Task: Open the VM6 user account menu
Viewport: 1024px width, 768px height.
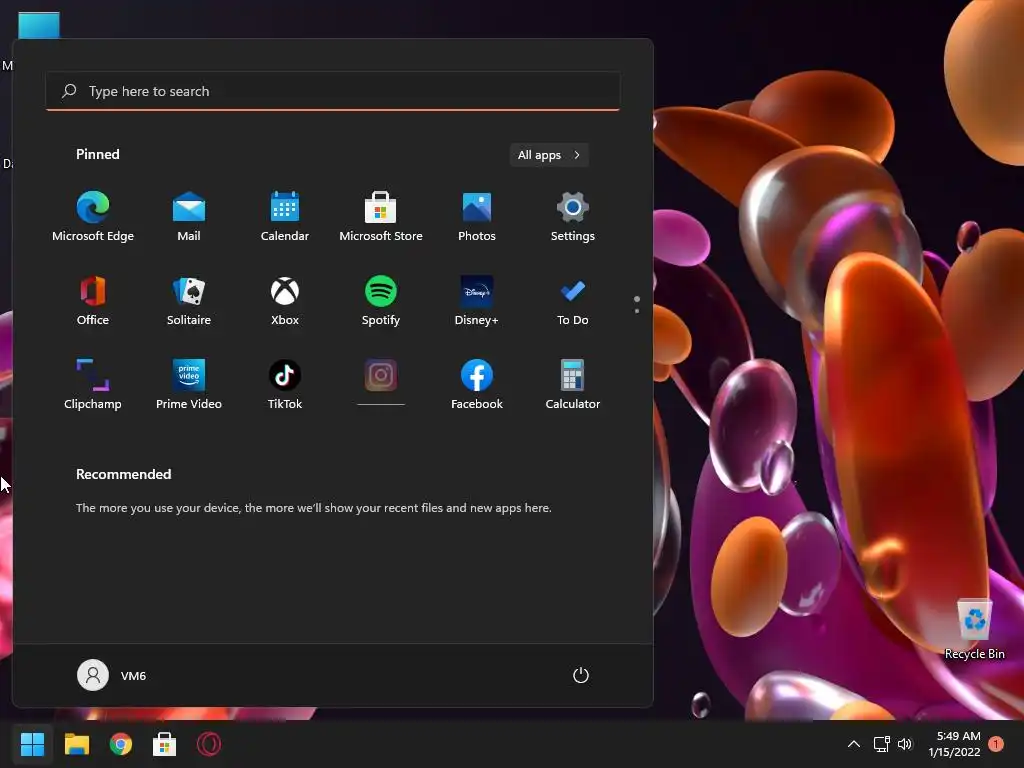Action: [112, 675]
